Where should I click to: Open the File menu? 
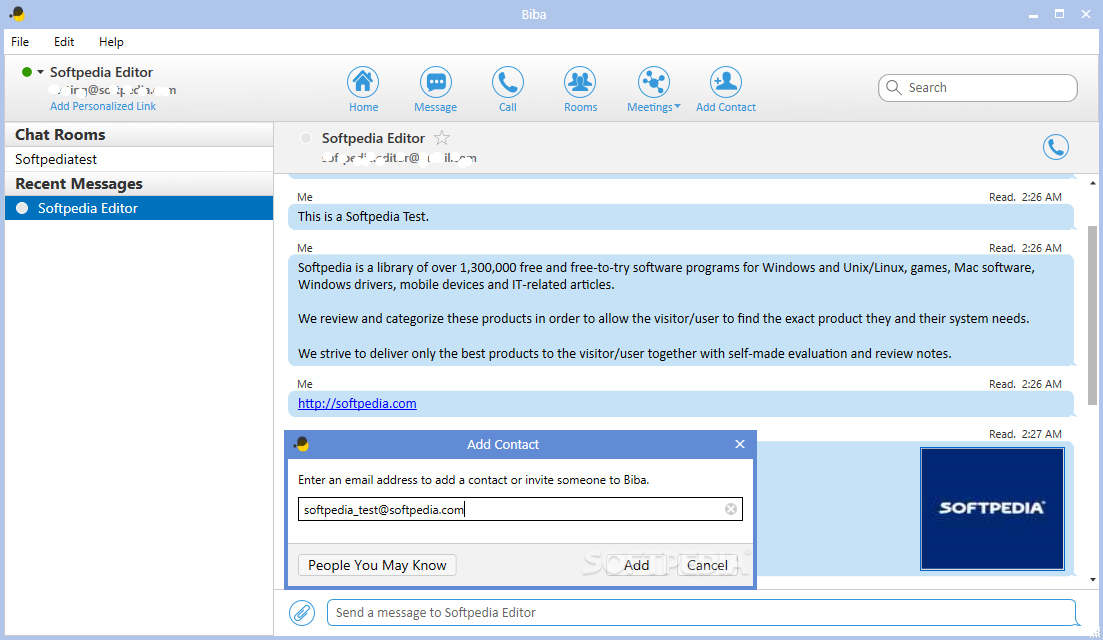pyautogui.click(x=20, y=41)
